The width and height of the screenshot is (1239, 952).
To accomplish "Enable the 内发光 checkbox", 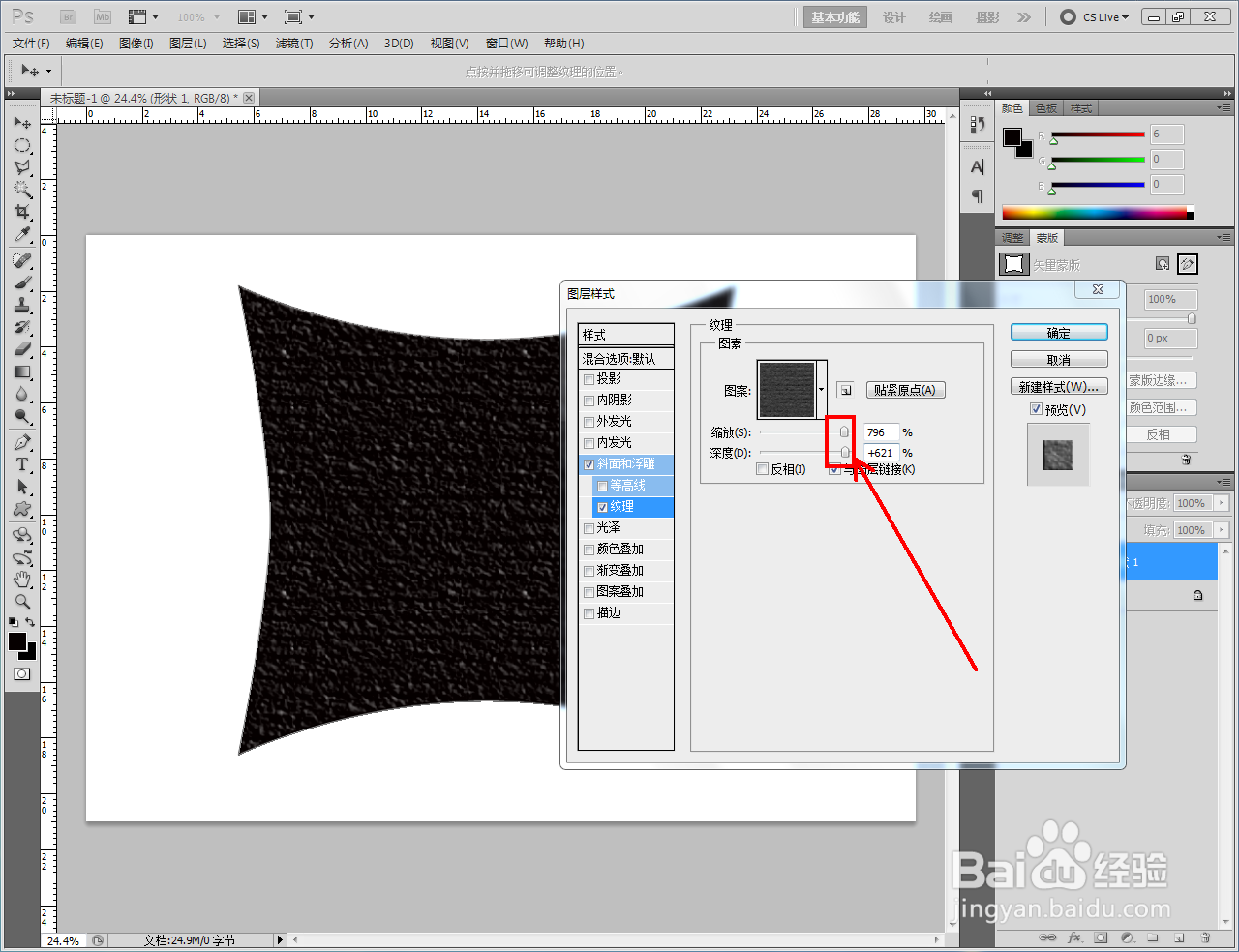I will (589, 443).
